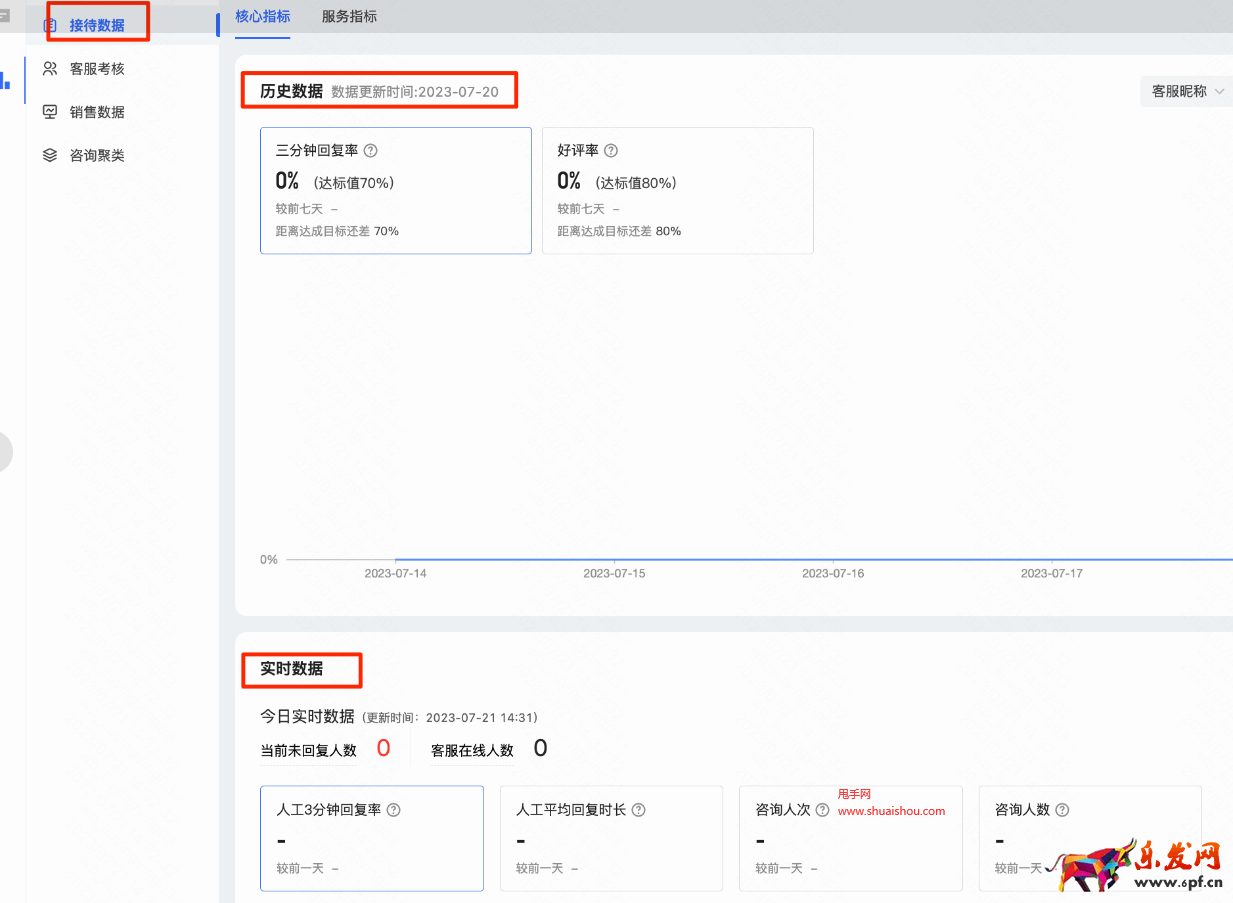Click 距离达成目标还差 80% text
The height and width of the screenshot is (903, 1233).
[x=619, y=231]
